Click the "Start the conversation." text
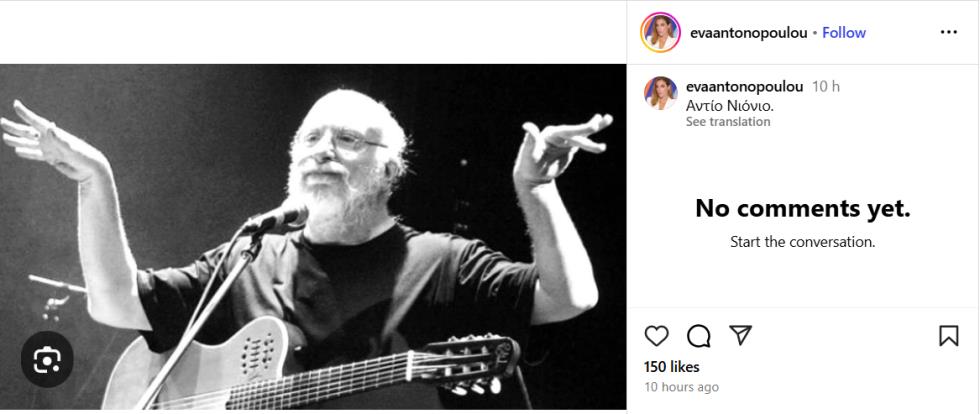 pos(802,242)
